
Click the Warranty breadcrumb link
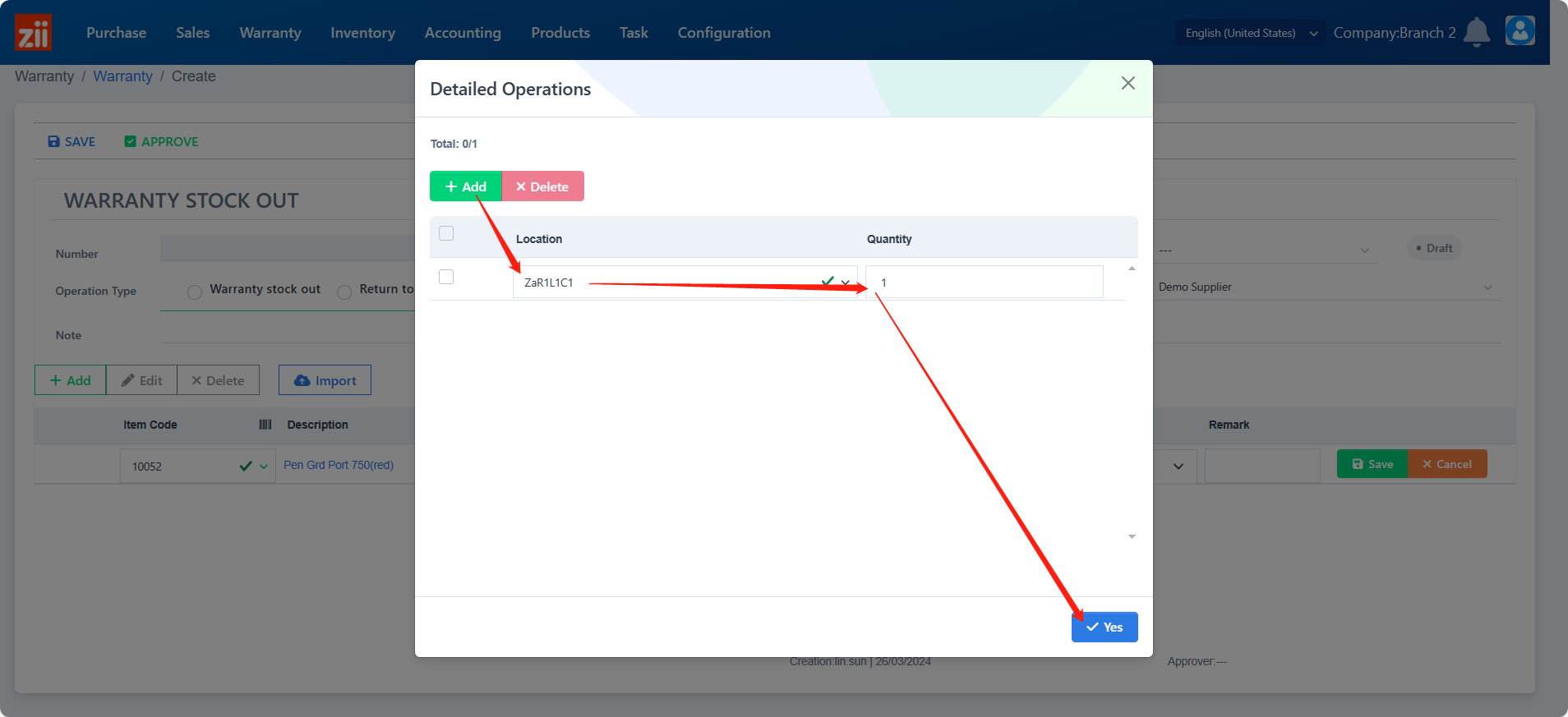tap(122, 76)
